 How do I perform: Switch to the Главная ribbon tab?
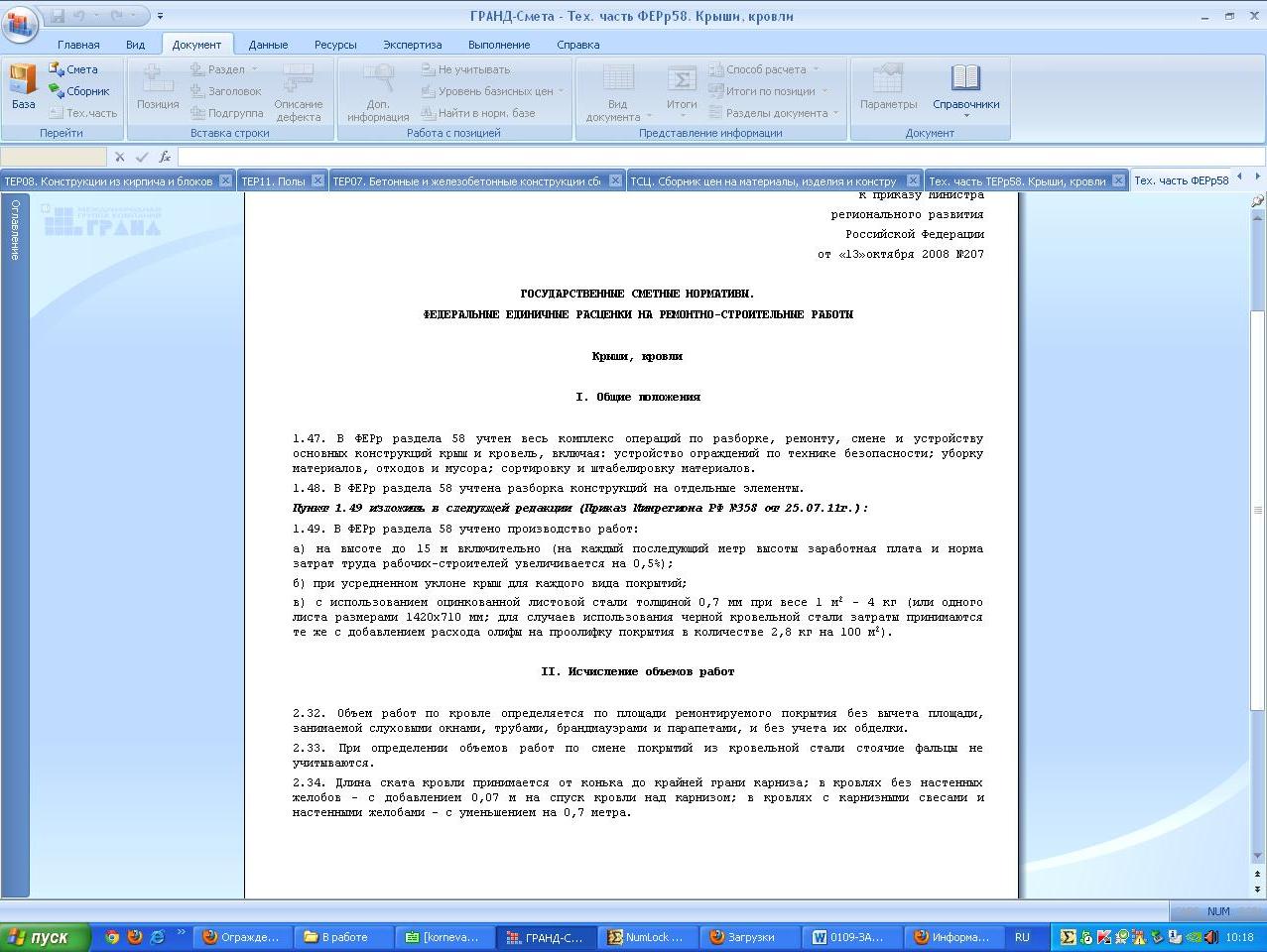78,45
